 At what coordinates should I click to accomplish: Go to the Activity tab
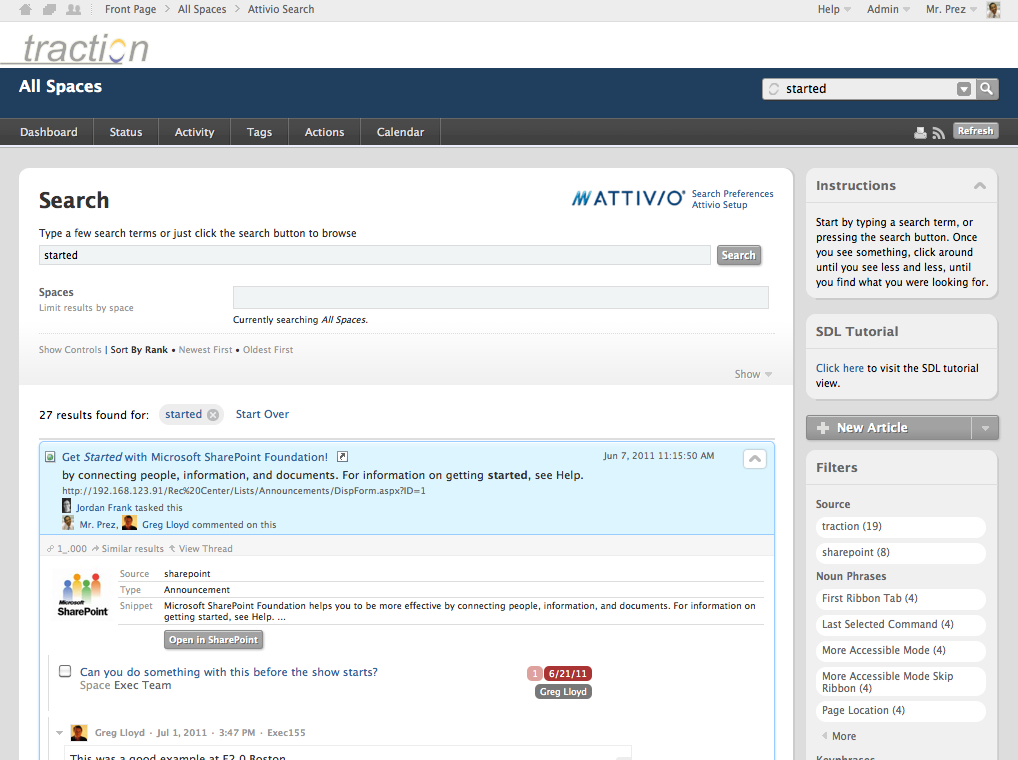click(x=194, y=132)
